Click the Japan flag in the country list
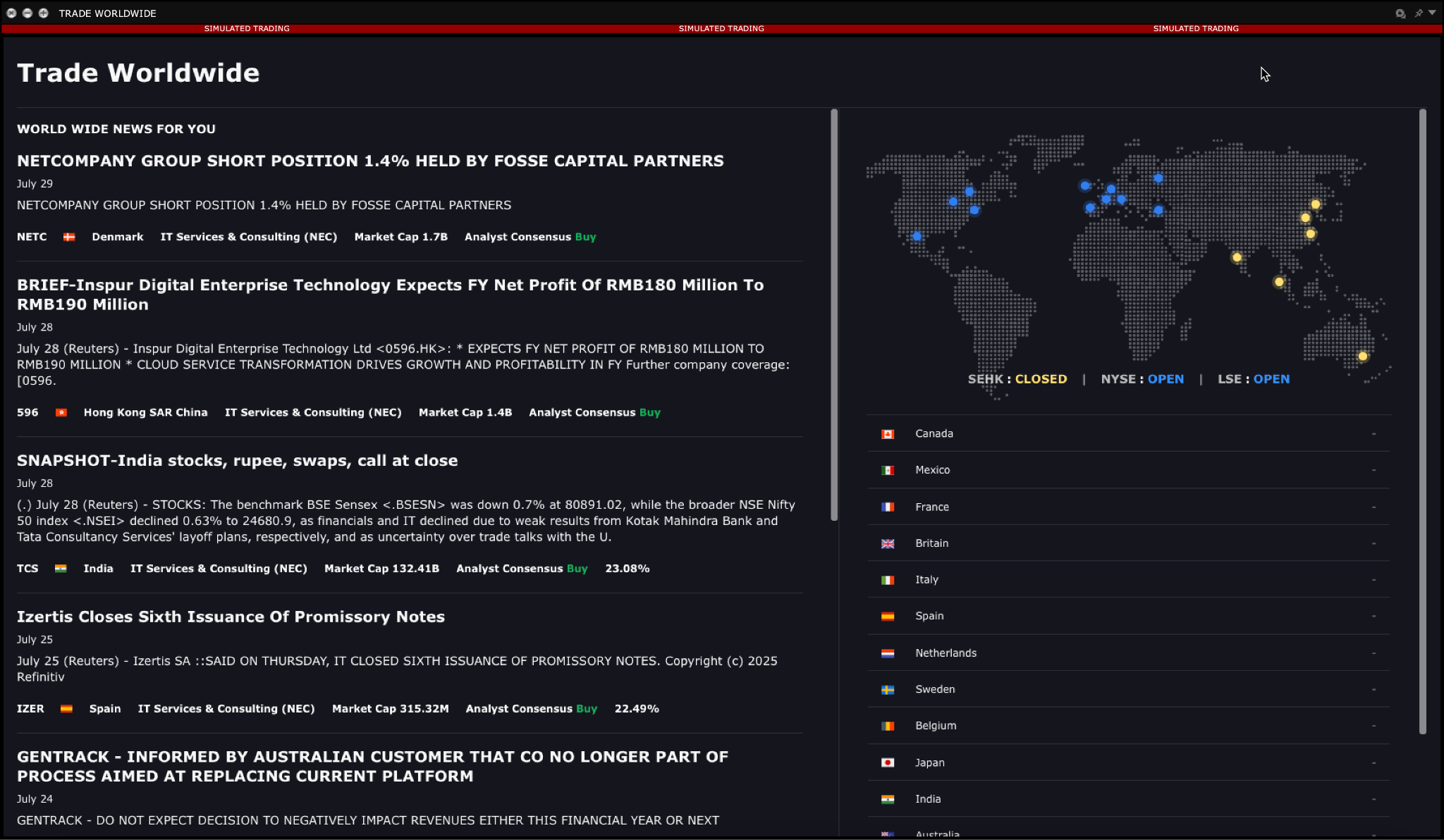Viewport: 1444px width, 840px height. coord(888,762)
